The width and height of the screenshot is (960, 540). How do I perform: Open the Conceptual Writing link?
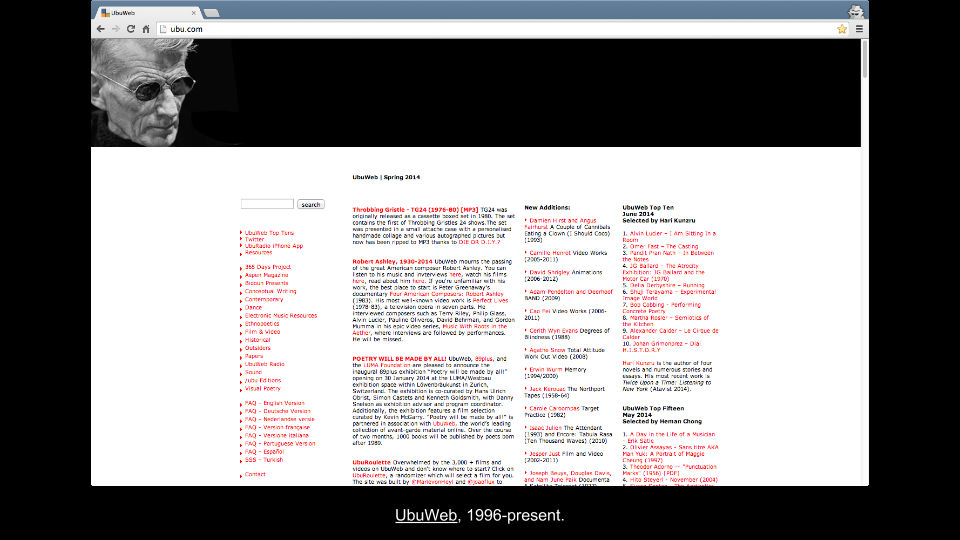point(270,291)
